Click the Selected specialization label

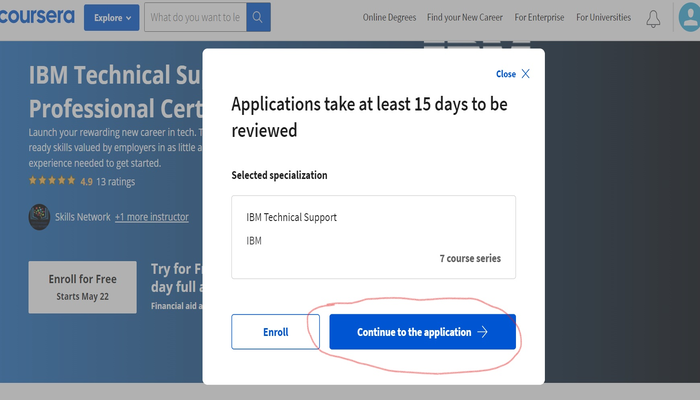click(279, 175)
